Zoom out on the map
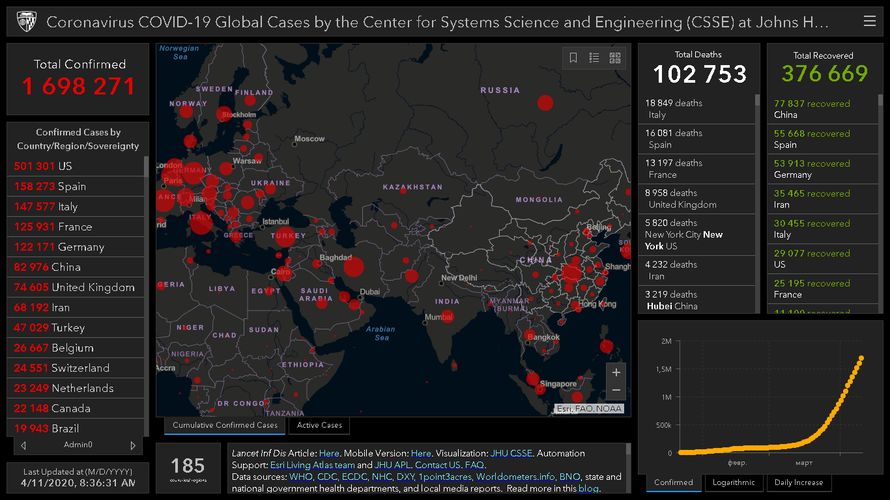Viewport: 890px width, 500px height. (x=616, y=390)
